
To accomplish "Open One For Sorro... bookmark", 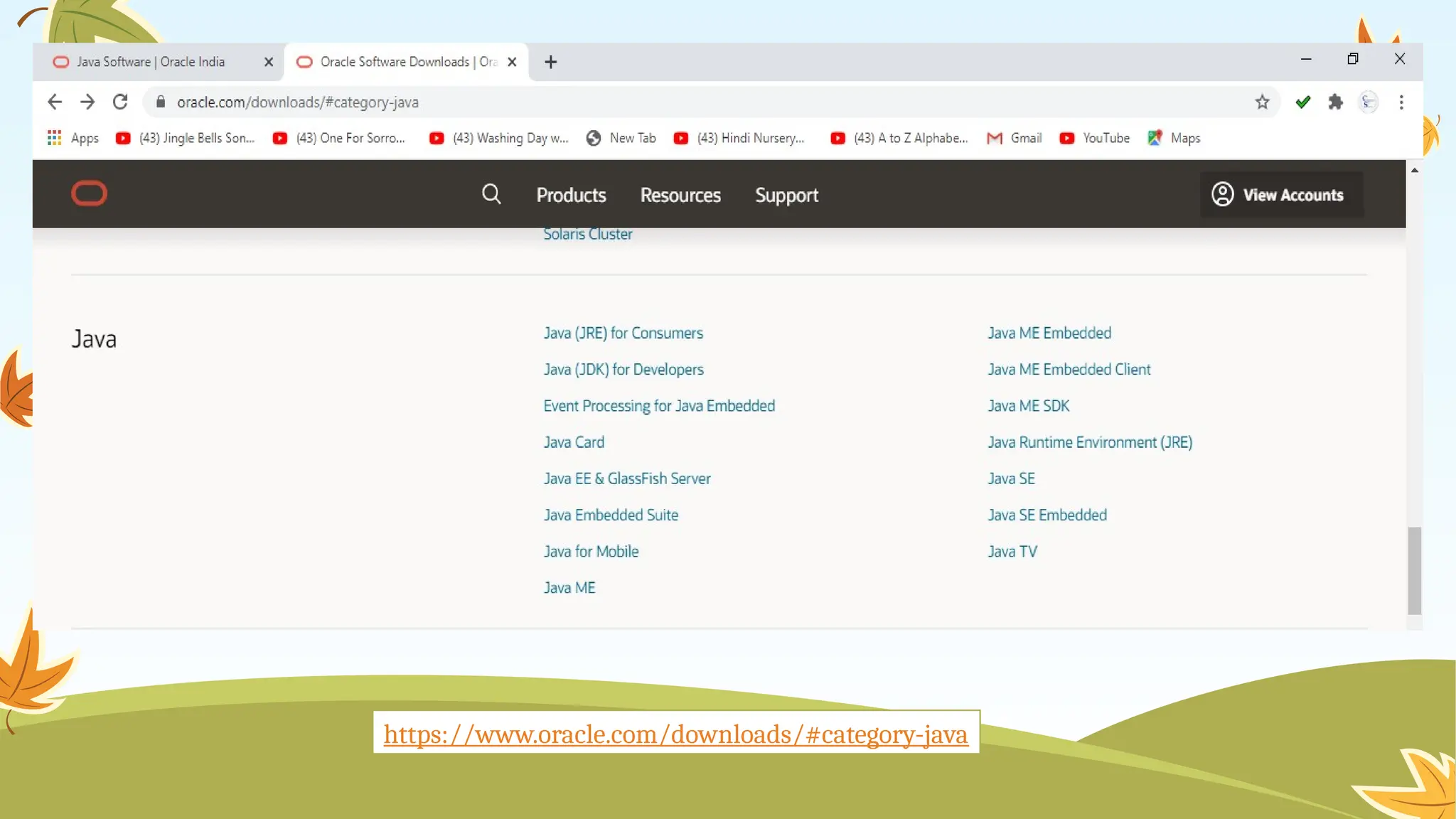I will tap(339, 138).
